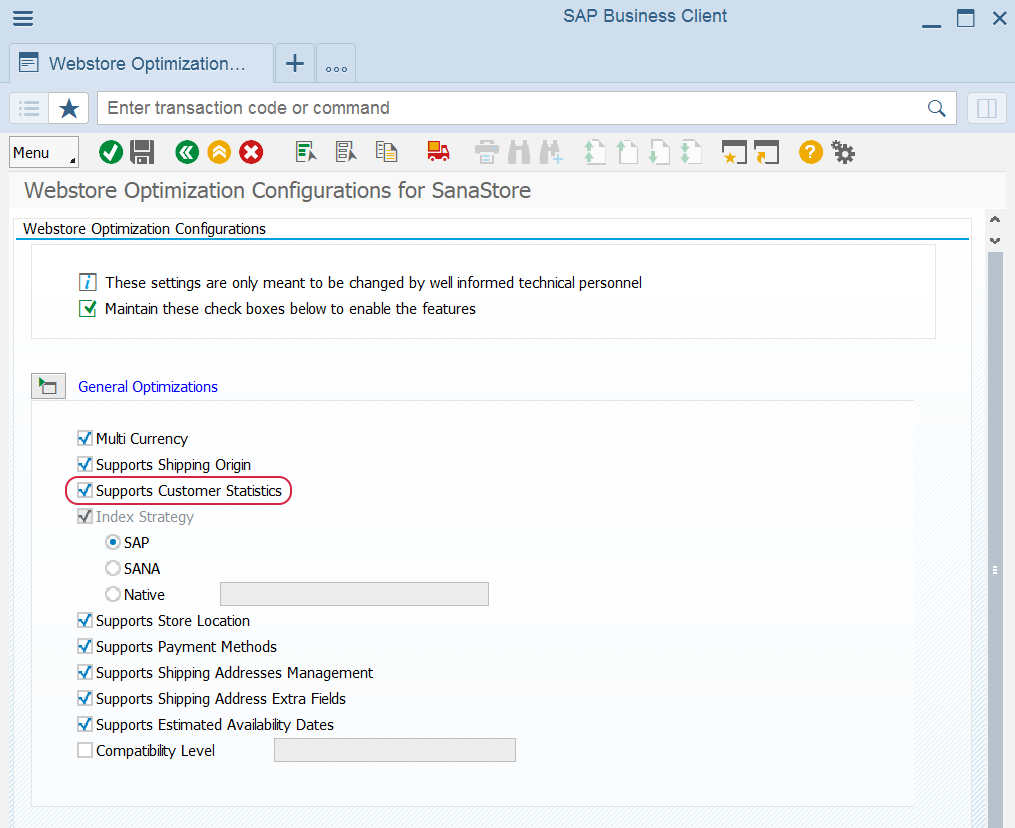Toggle Supports Customer Statistics checkbox

(x=84, y=491)
